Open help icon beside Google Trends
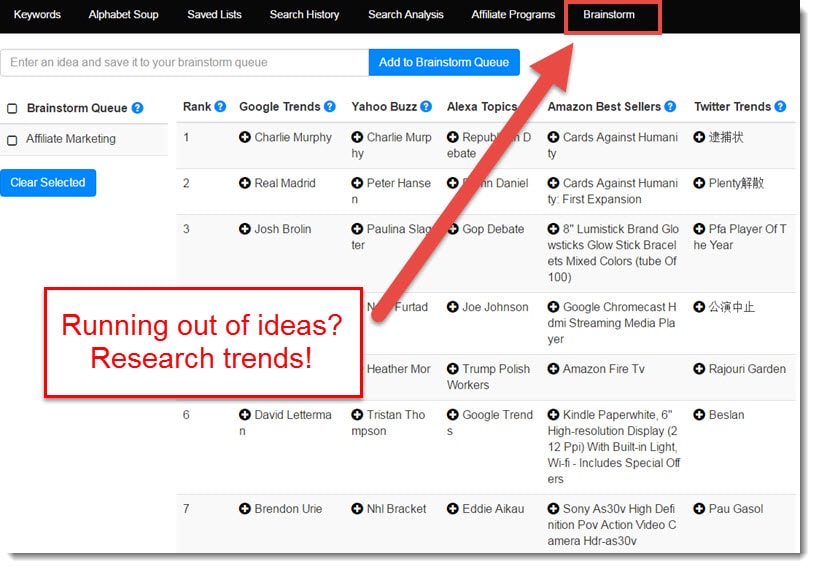 tap(330, 107)
